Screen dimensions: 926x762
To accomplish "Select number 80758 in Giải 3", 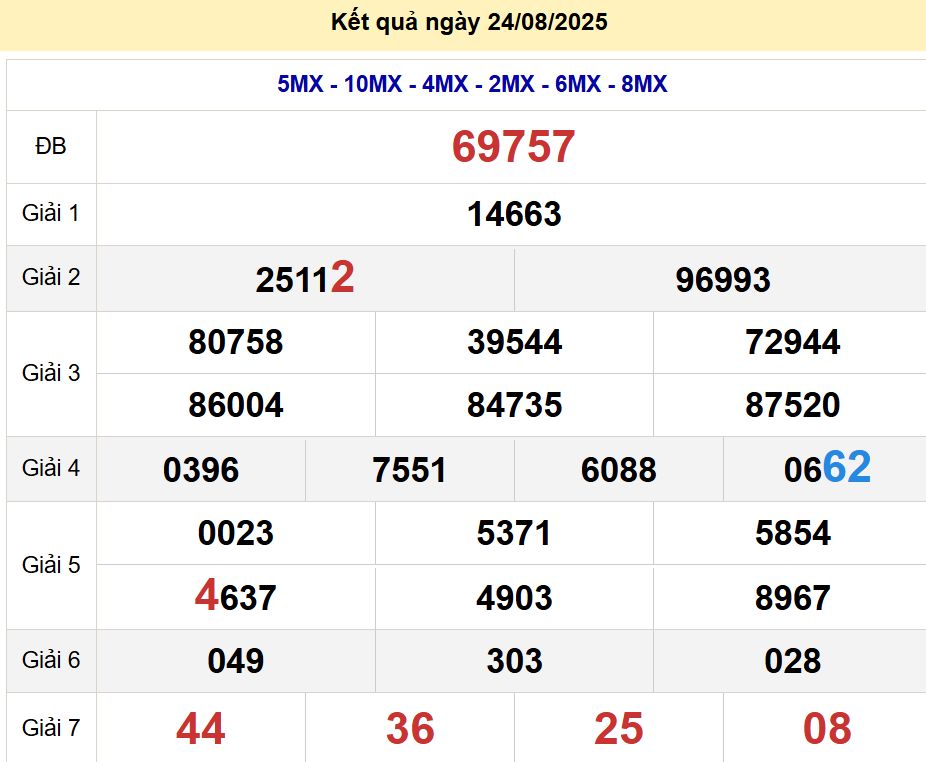I will (236, 342).
